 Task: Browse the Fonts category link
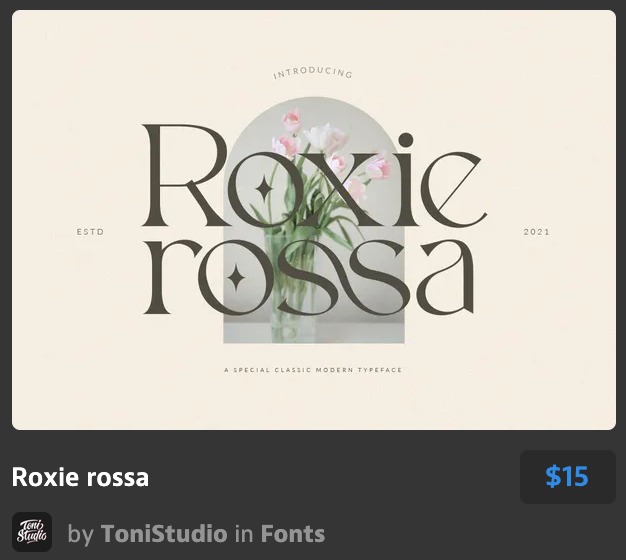pyautogui.click(x=292, y=534)
